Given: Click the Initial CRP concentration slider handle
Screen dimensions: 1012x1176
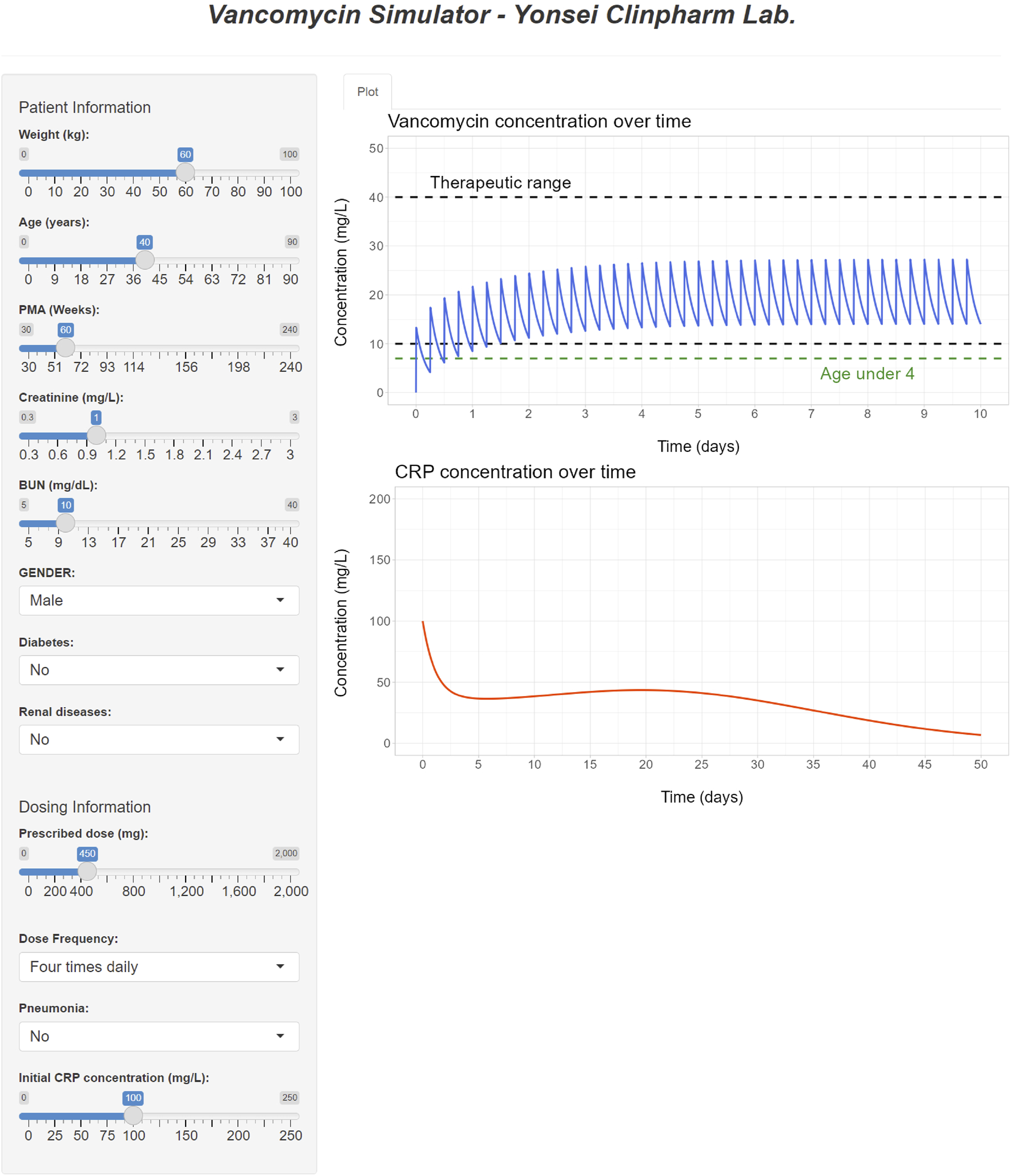Looking at the screenshot, I should click(x=133, y=1116).
